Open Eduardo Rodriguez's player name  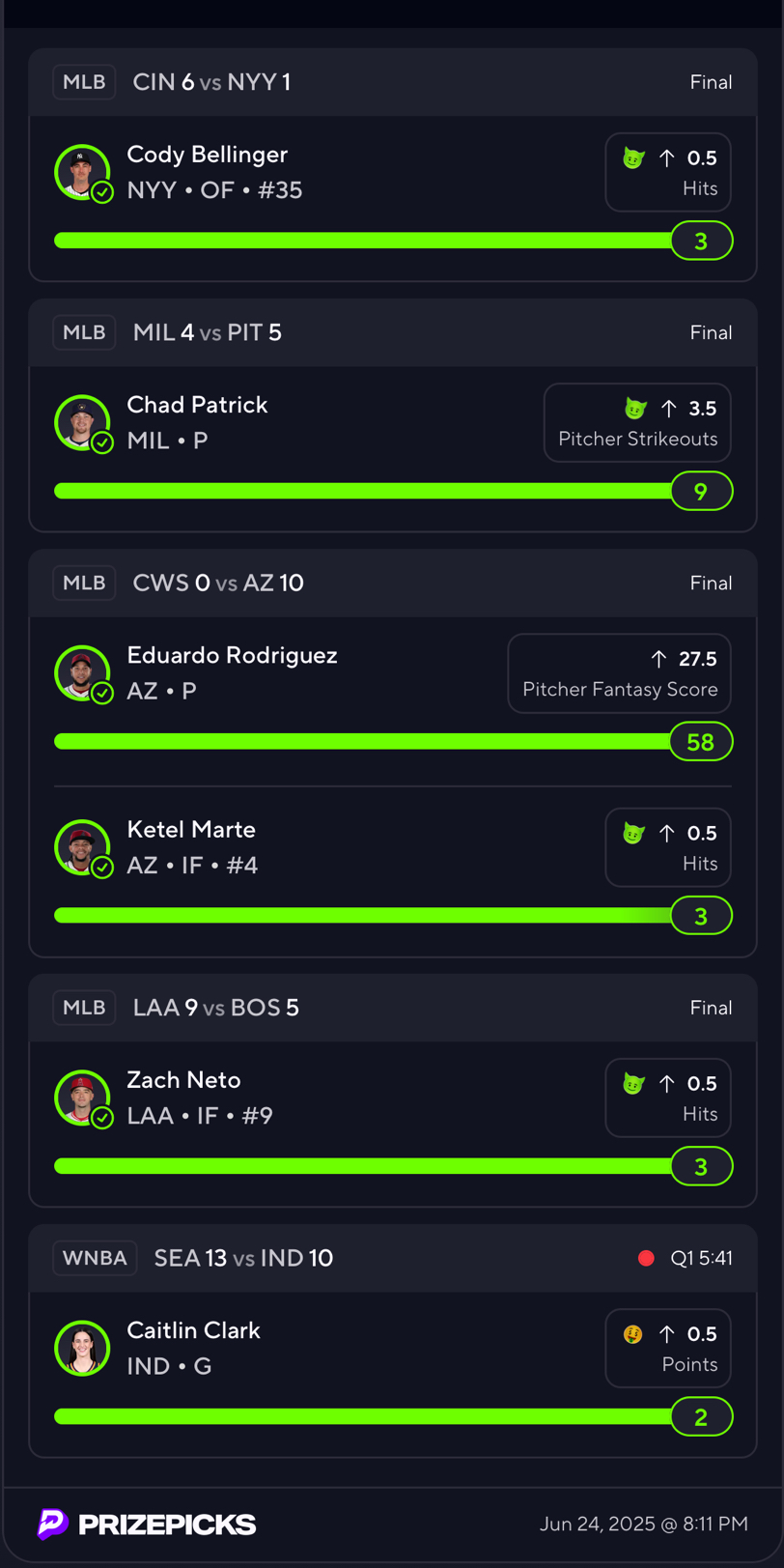coord(233,655)
